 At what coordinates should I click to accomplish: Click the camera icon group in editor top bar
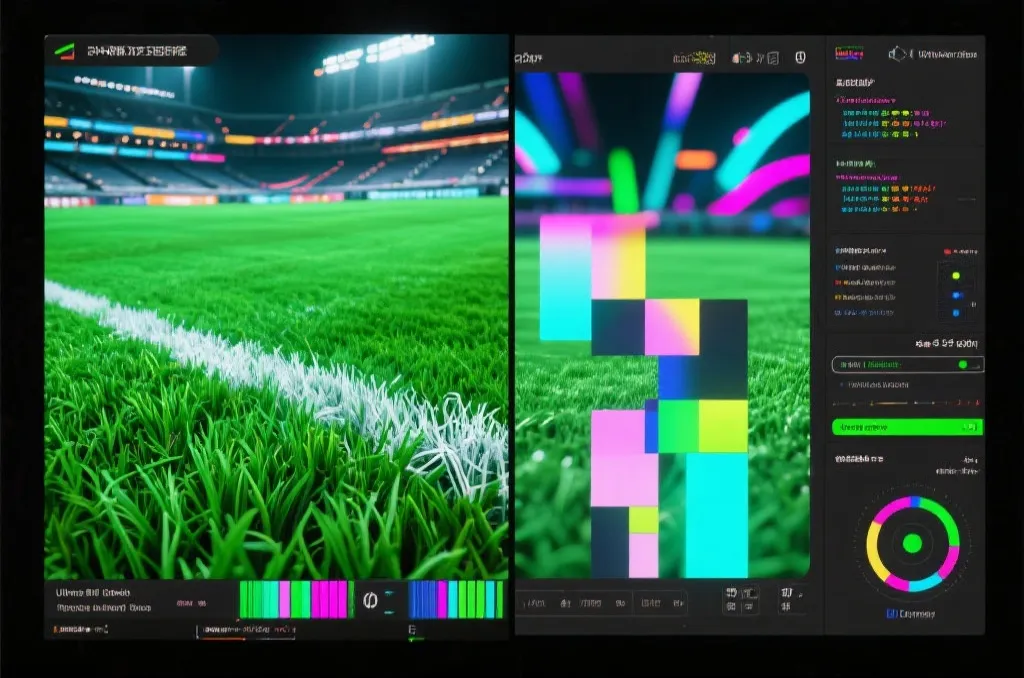coord(755,58)
